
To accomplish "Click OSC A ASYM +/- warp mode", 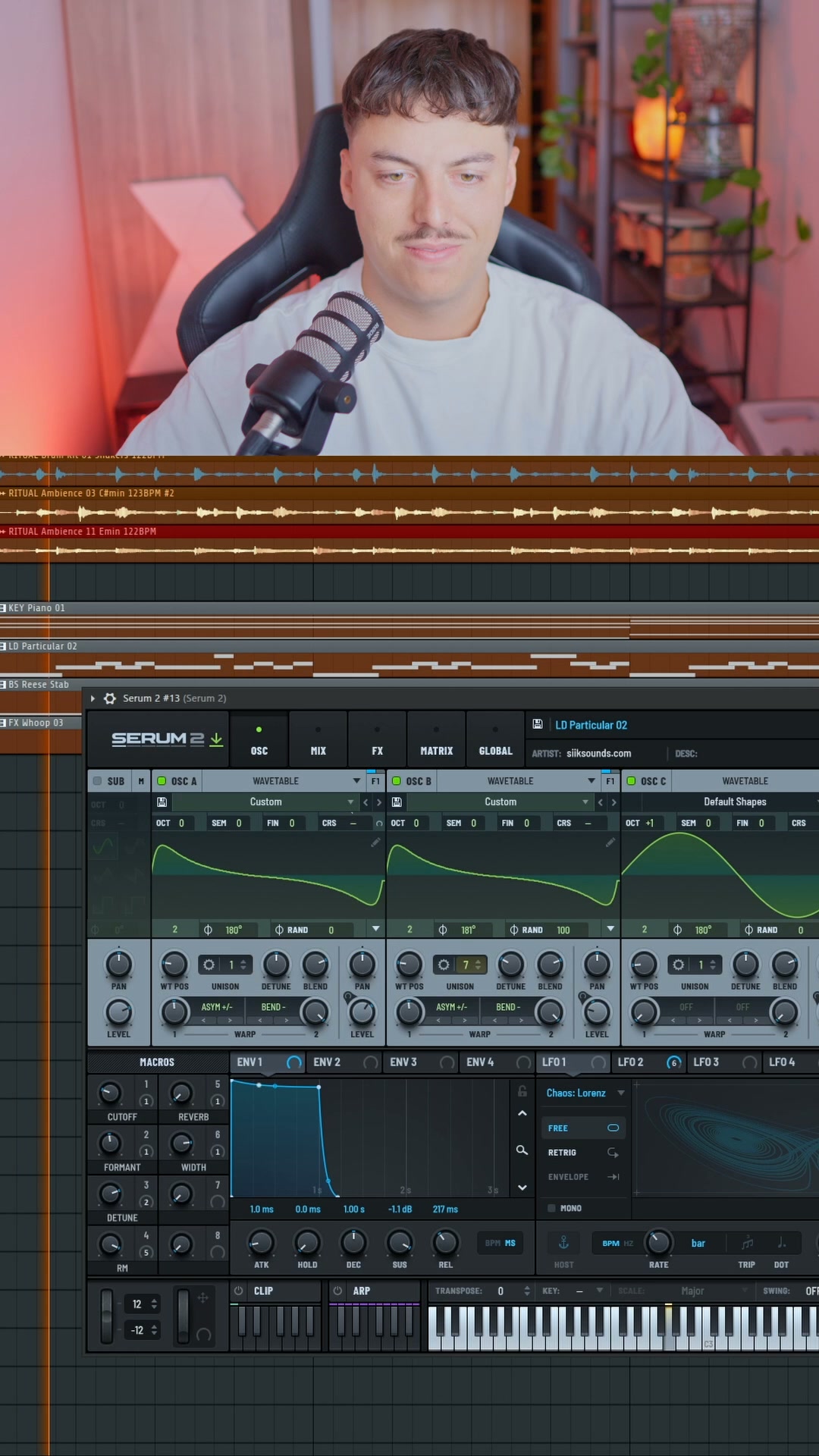I will (x=217, y=1007).
